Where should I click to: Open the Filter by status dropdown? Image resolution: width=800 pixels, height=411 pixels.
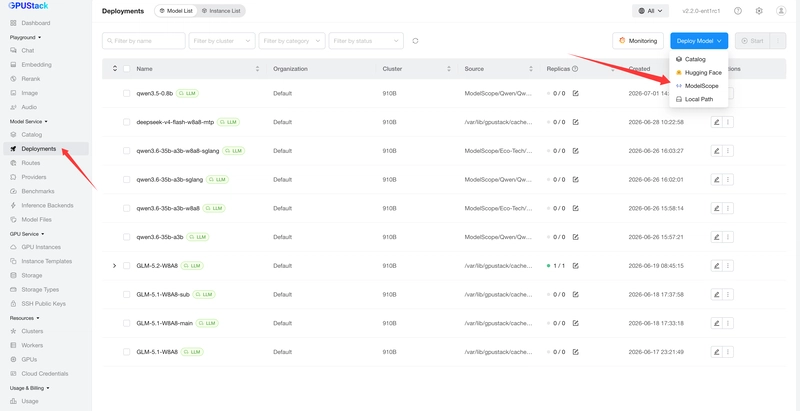(x=366, y=41)
